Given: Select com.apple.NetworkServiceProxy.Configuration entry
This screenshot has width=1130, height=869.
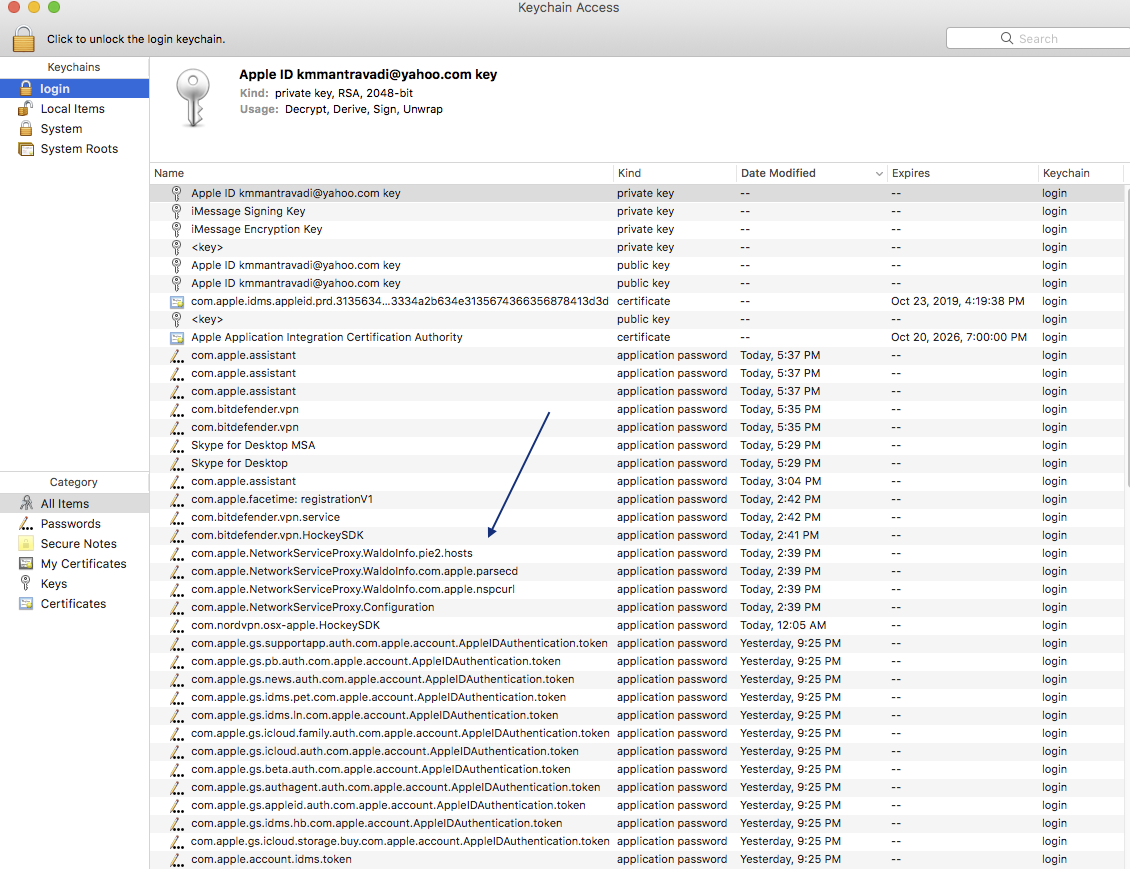Looking at the screenshot, I should tap(637, 607).
